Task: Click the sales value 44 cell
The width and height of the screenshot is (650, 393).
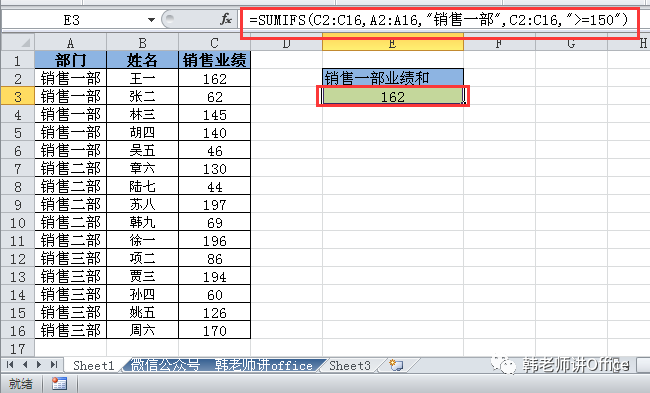Action: pyautogui.click(x=214, y=187)
